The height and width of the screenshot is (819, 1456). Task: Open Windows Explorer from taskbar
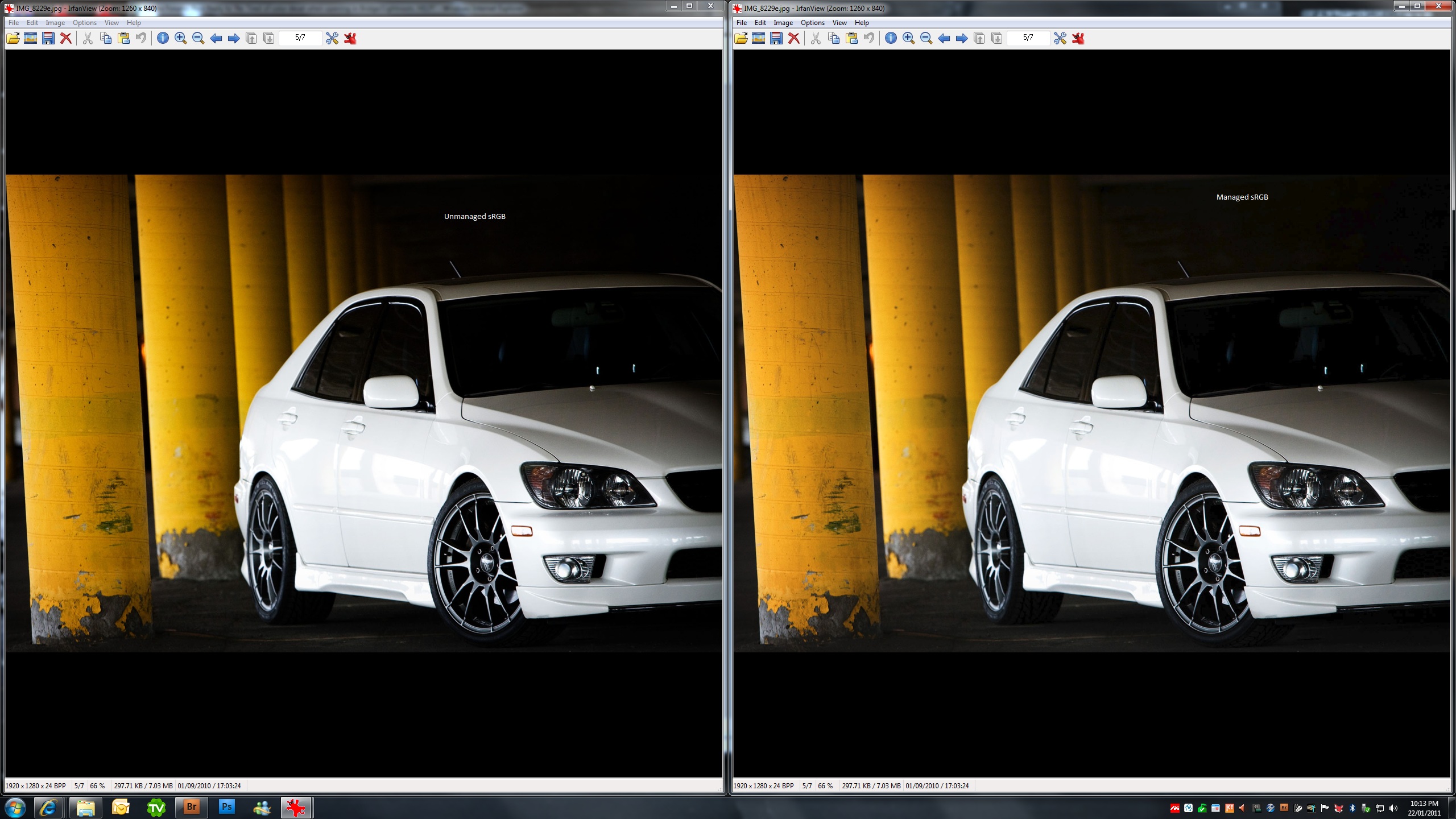pyautogui.click(x=85, y=808)
